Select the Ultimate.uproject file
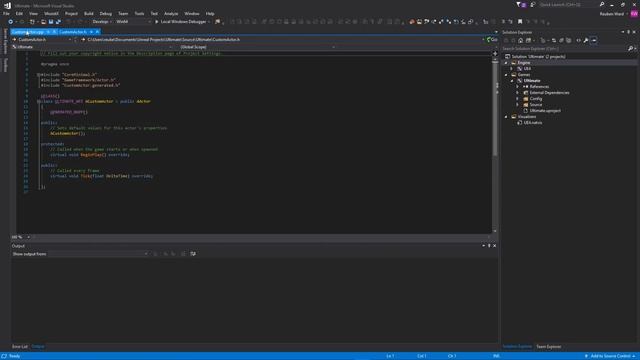Image resolution: width=640 pixels, height=360 pixels. click(545, 111)
